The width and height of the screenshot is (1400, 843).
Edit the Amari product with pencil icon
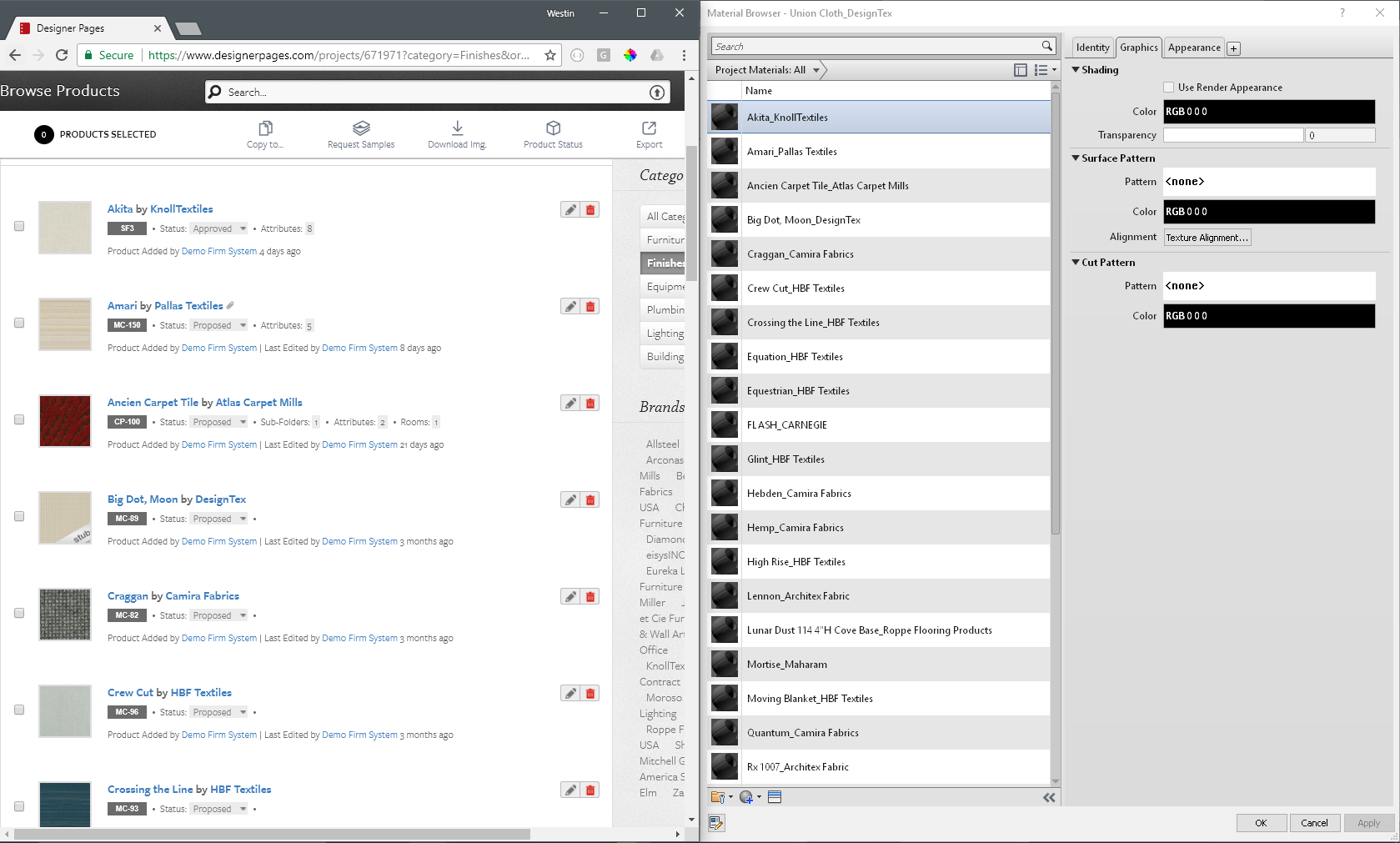click(x=570, y=307)
